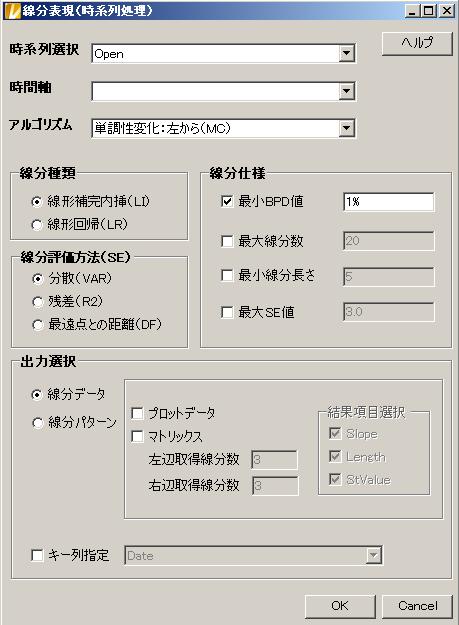Check the プロットデータ checkbox

point(137,413)
